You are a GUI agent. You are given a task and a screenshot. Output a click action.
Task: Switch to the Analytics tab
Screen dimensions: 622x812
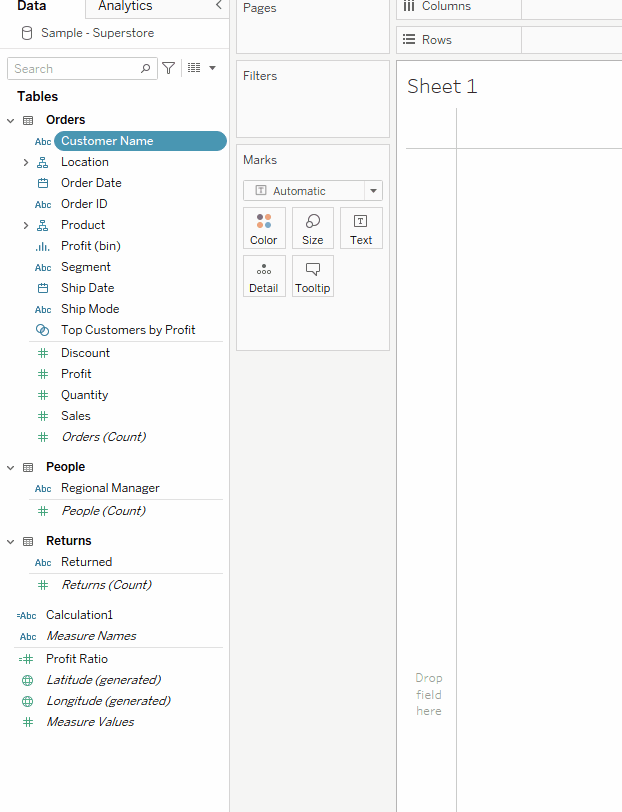(x=125, y=7)
